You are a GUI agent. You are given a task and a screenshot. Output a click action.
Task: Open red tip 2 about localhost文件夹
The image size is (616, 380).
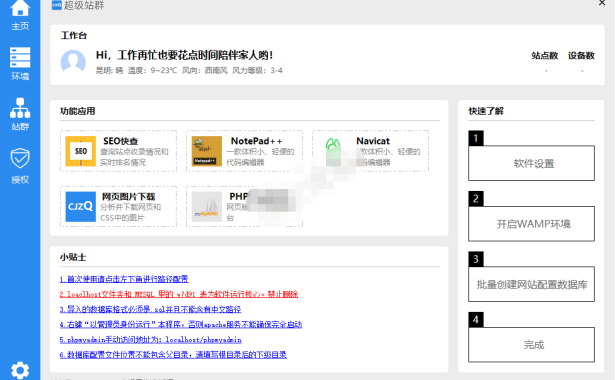click(x=179, y=294)
